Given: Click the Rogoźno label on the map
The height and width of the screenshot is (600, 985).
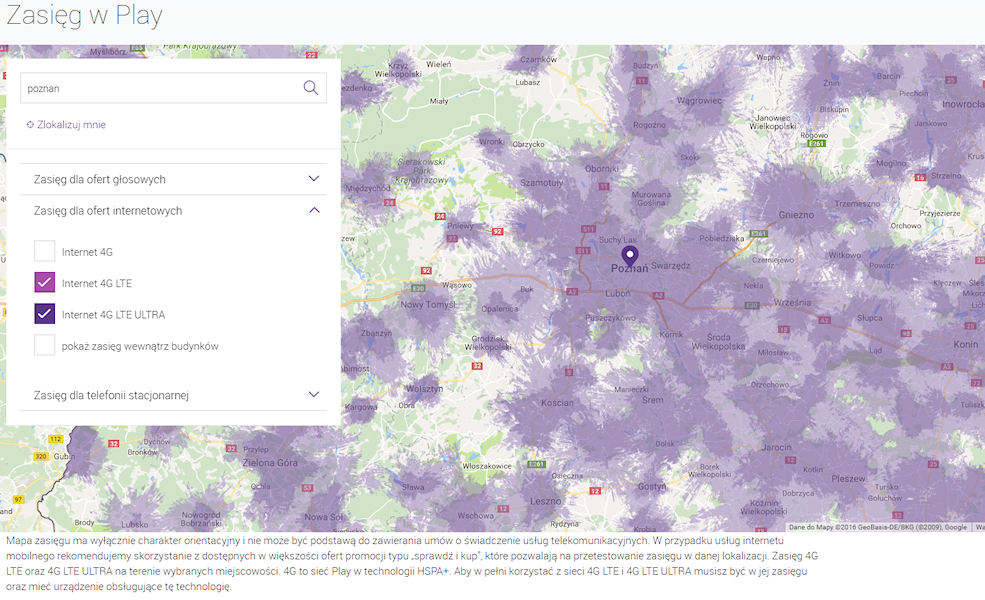Looking at the screenshot, I should (649, 125).
